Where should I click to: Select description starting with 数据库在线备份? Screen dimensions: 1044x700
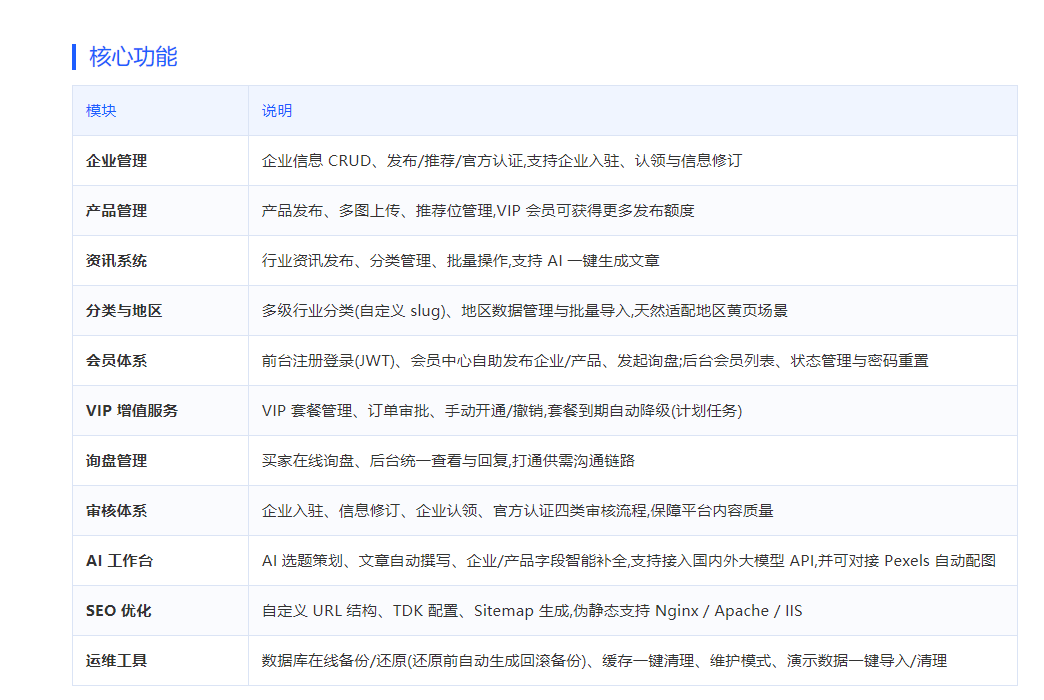tap(605, 661)
